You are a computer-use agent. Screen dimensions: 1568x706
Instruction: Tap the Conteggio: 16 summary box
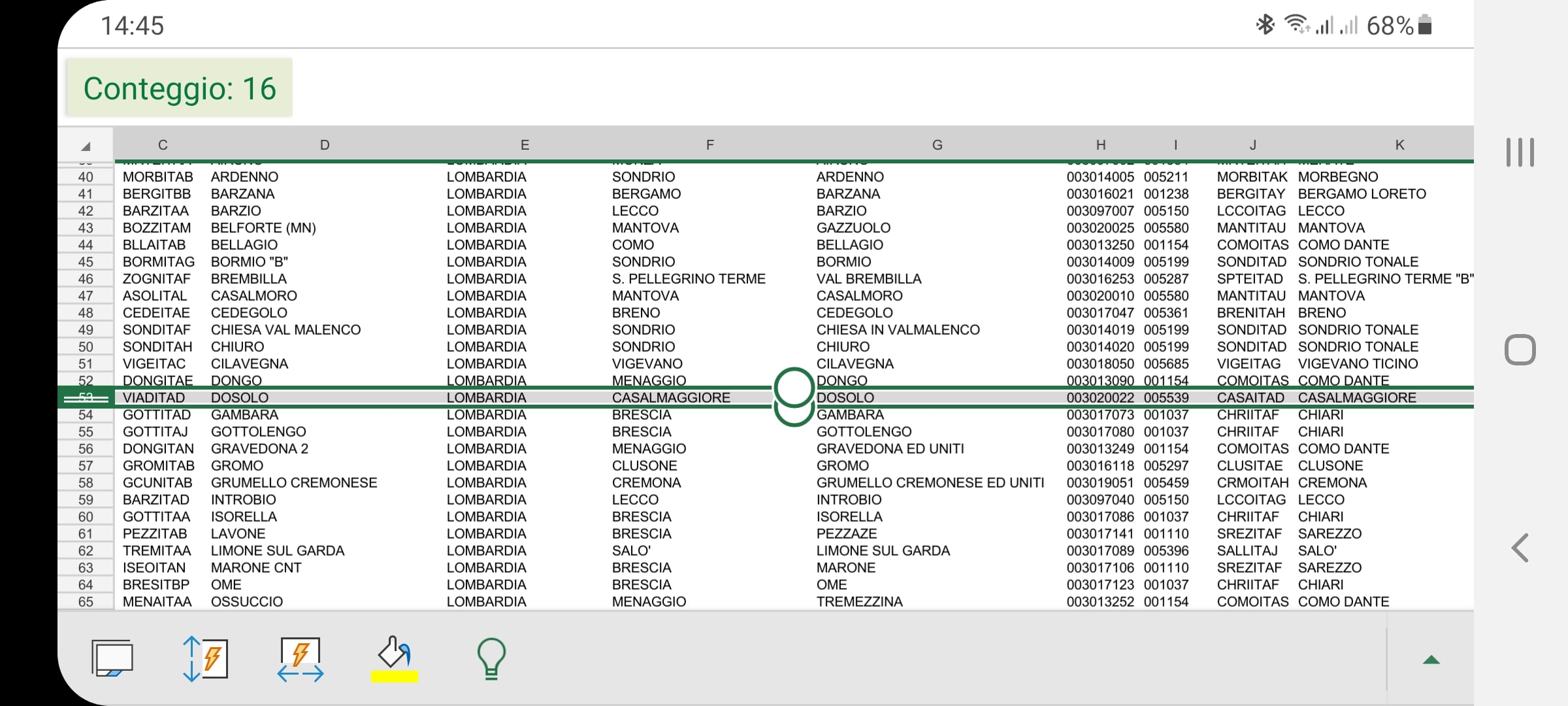click(x=180, y=88)
